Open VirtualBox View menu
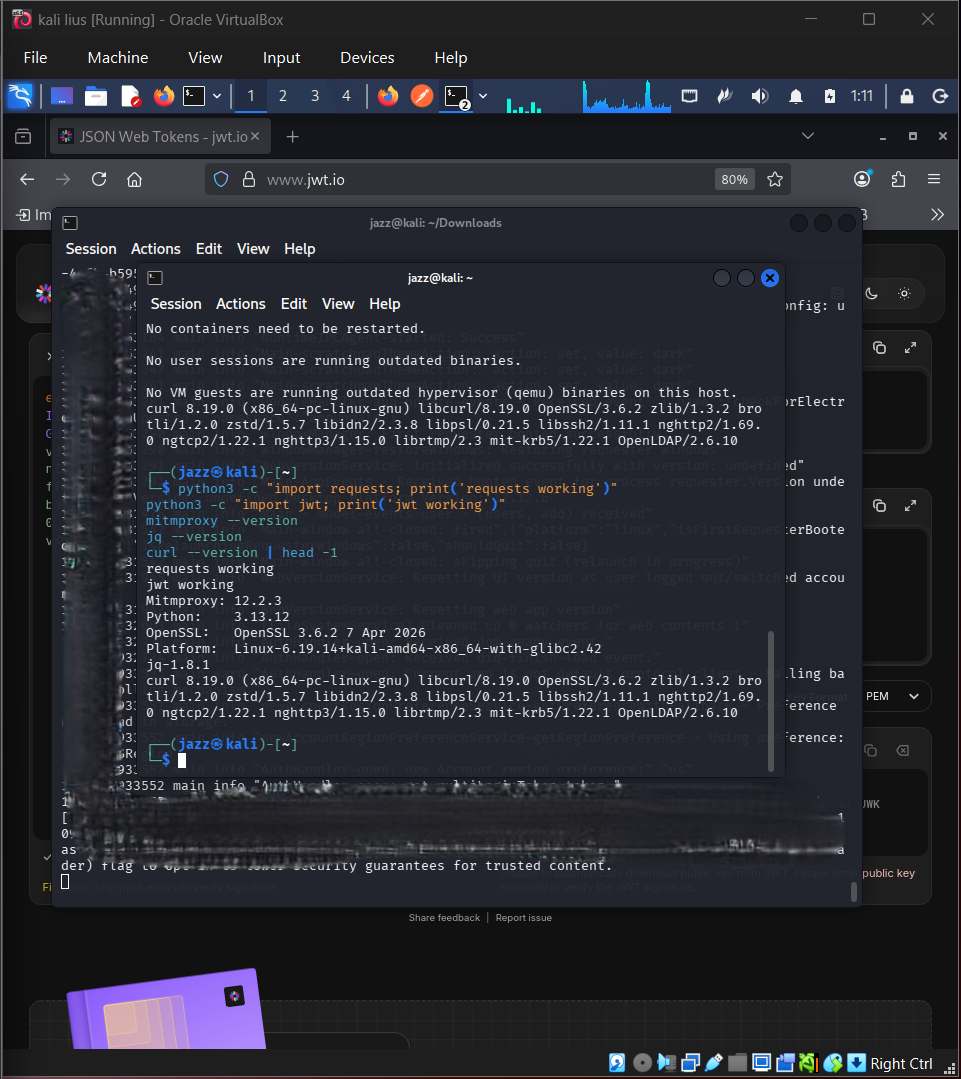This screenshot has width=961, height=1079. 205,58
